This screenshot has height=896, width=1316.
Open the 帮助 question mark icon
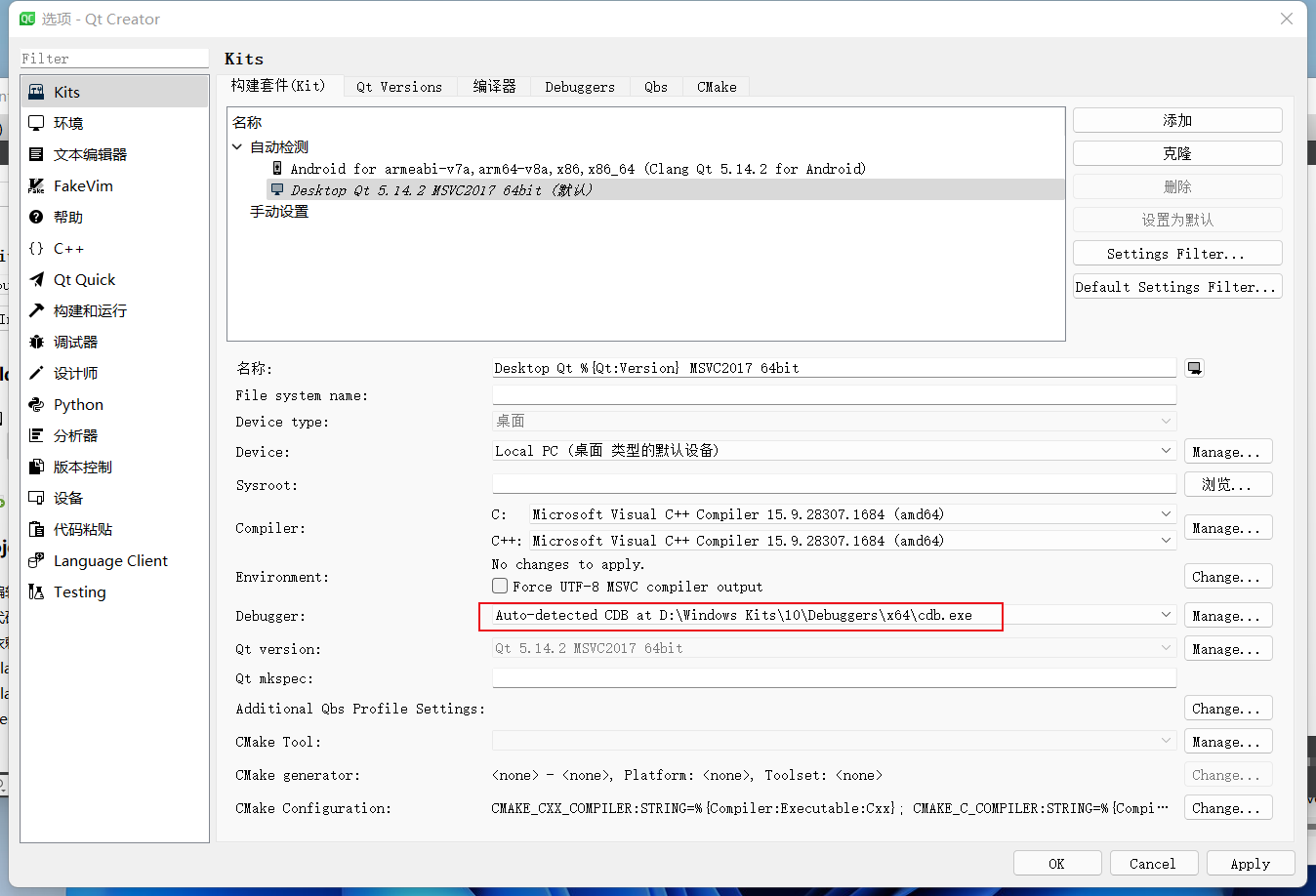pos(36,217)
